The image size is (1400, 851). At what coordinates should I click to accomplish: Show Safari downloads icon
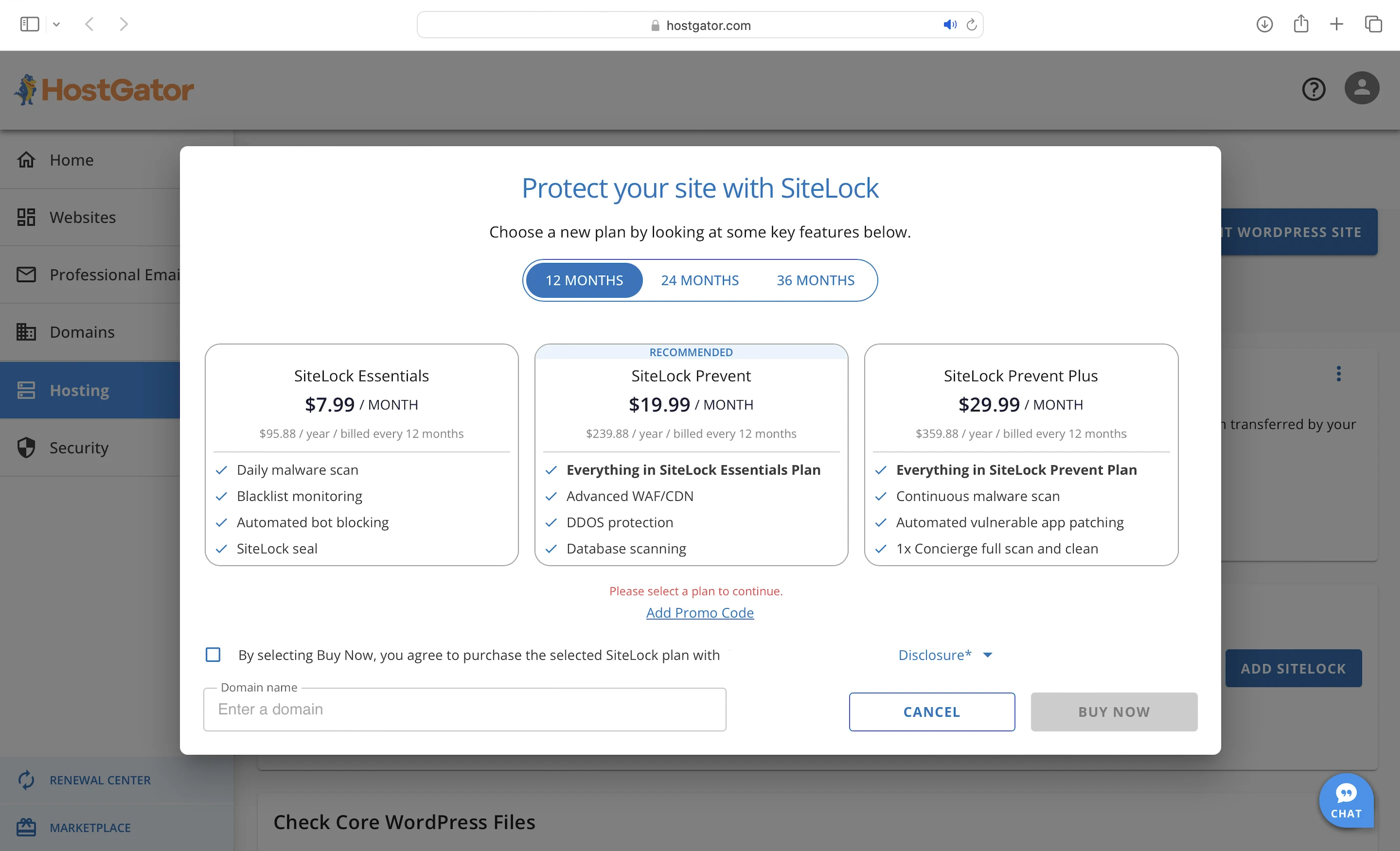1264,24
